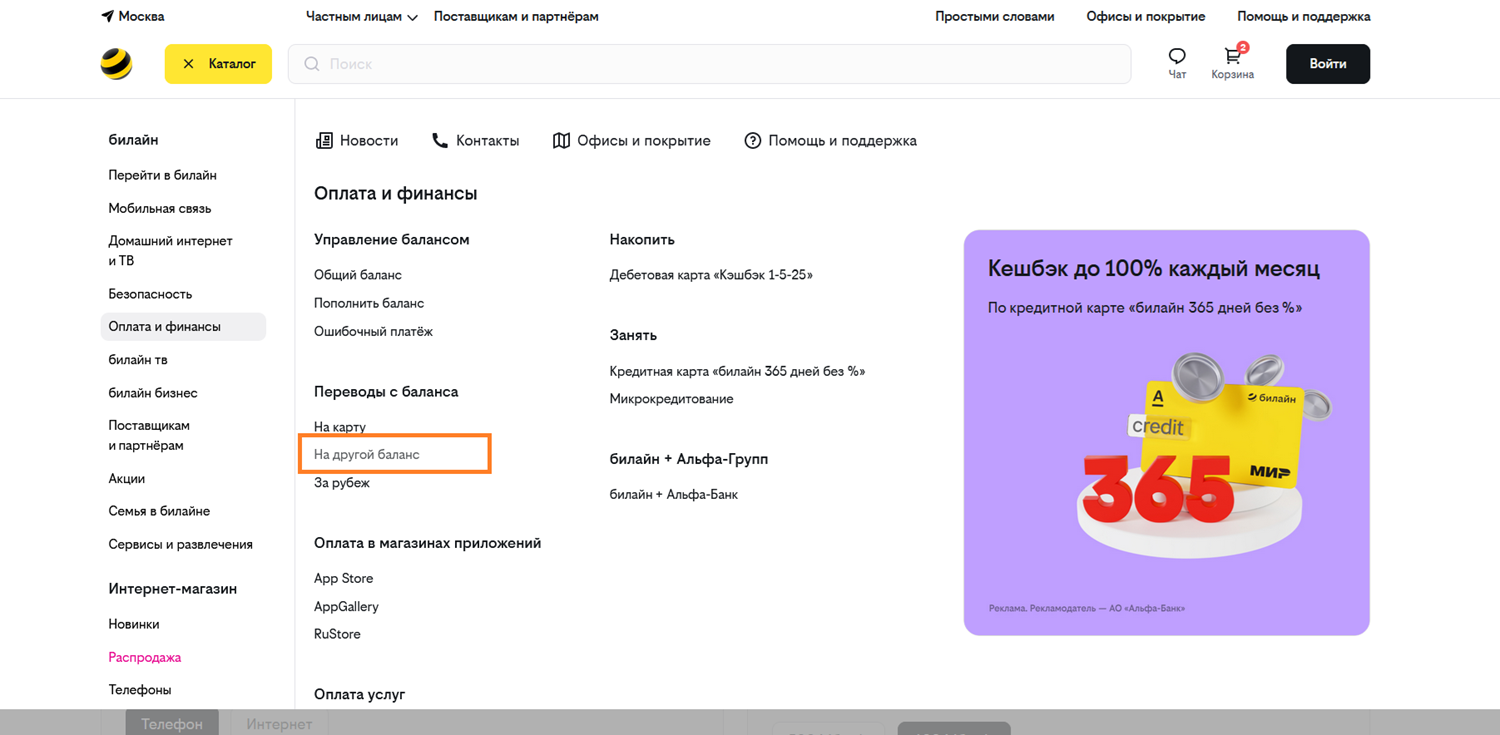
Task: Select Перейти в билайн in sidebar
Action: 163,175
